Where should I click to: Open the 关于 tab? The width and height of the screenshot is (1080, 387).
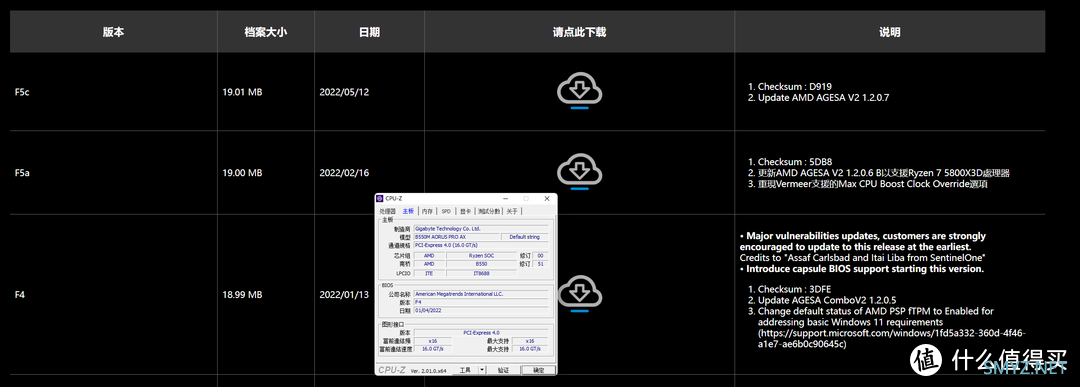coord(512,211)
